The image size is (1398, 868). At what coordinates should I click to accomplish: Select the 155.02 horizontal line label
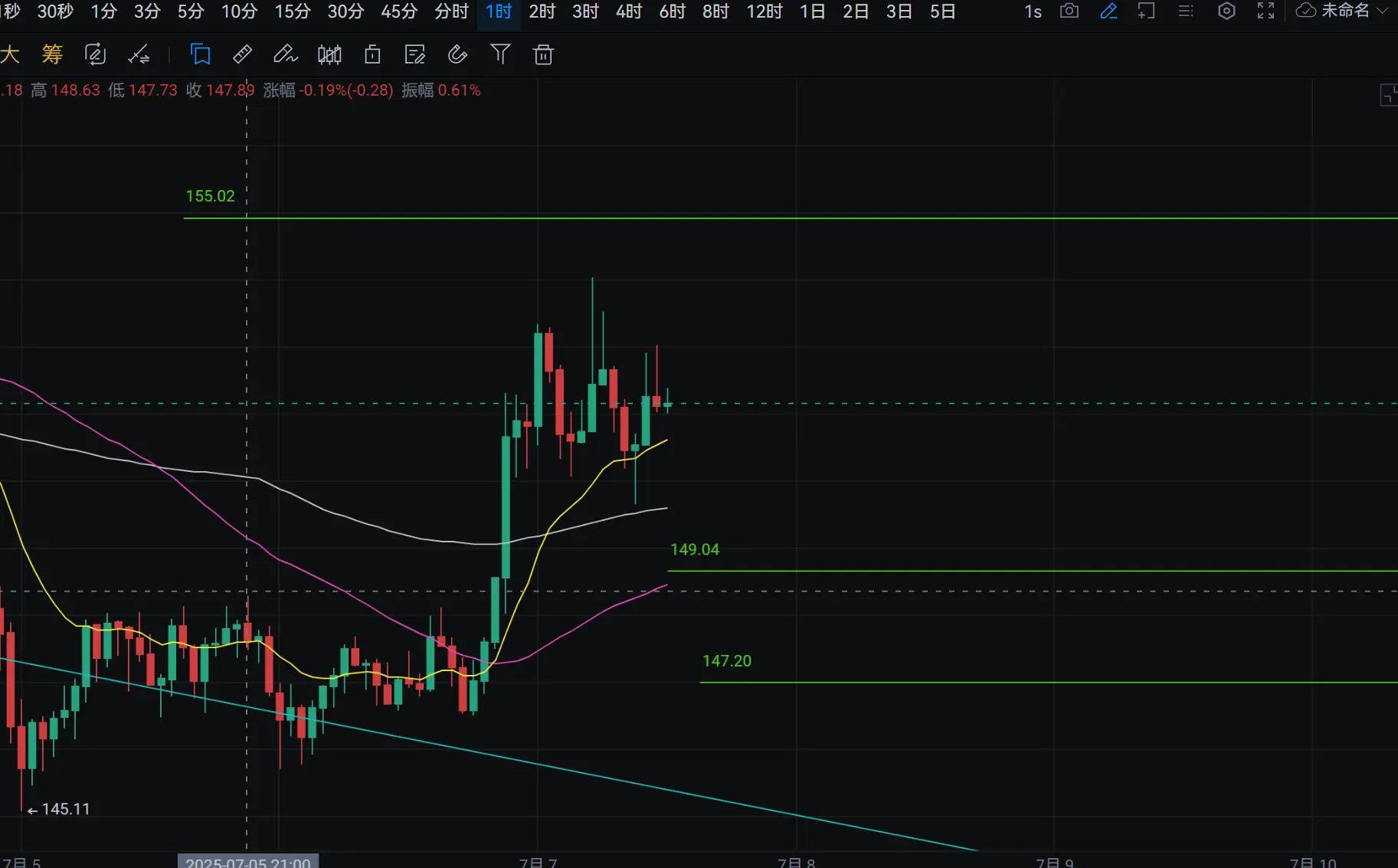click(210, 196)
